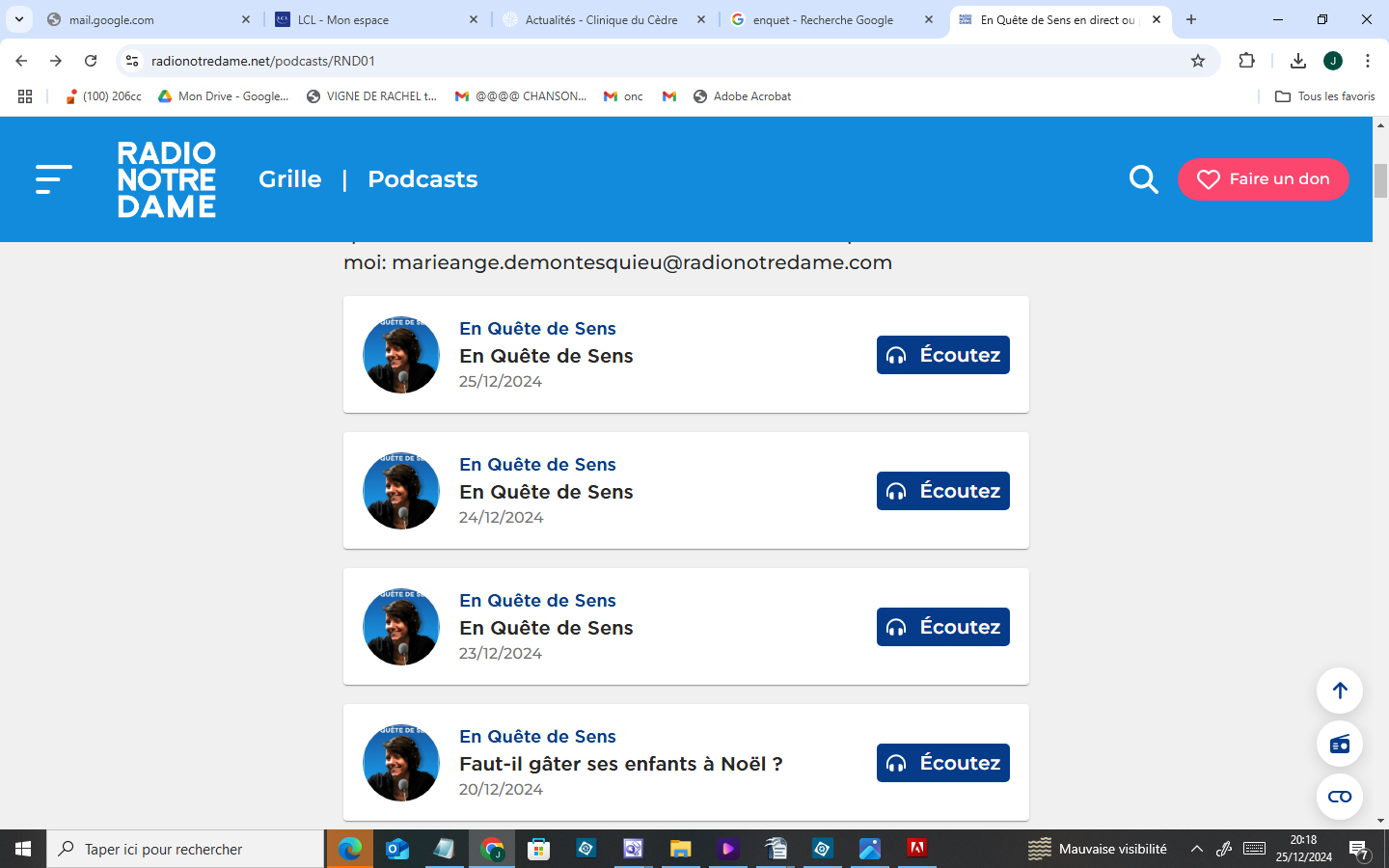
Task: Open a new browser tab
Action: point(1191,19)
